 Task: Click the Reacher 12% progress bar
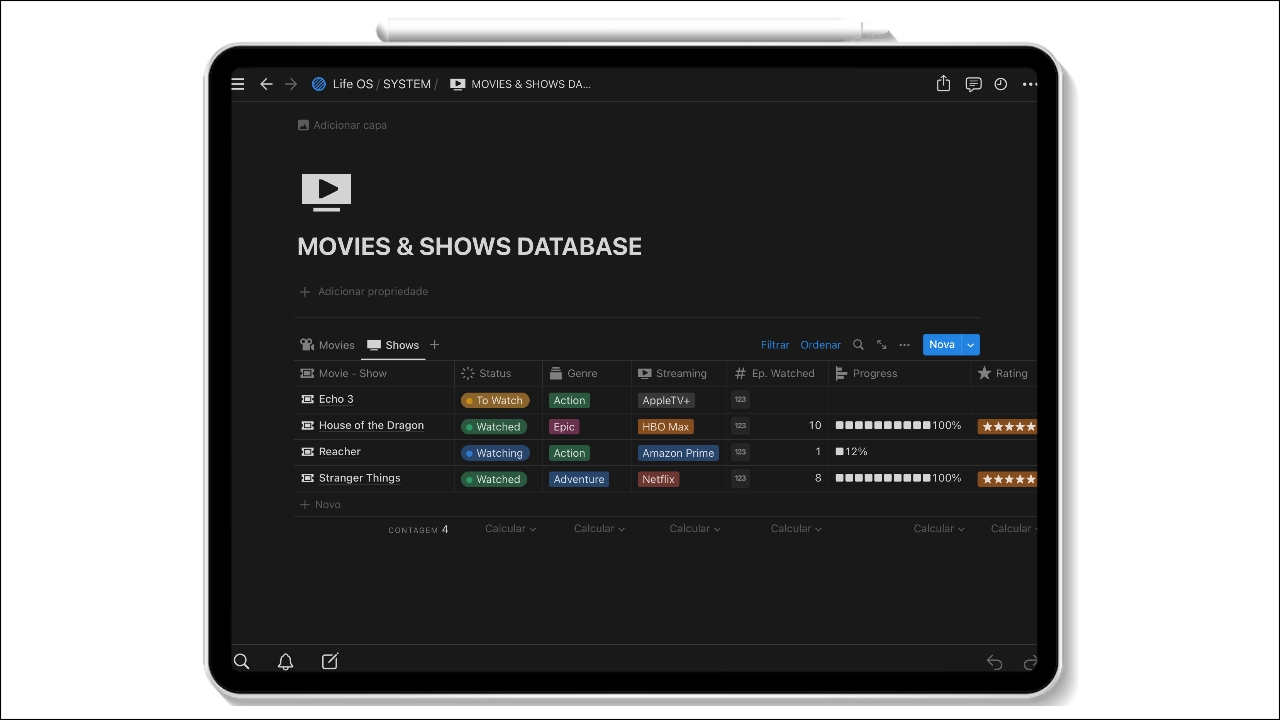pos(852,452)
